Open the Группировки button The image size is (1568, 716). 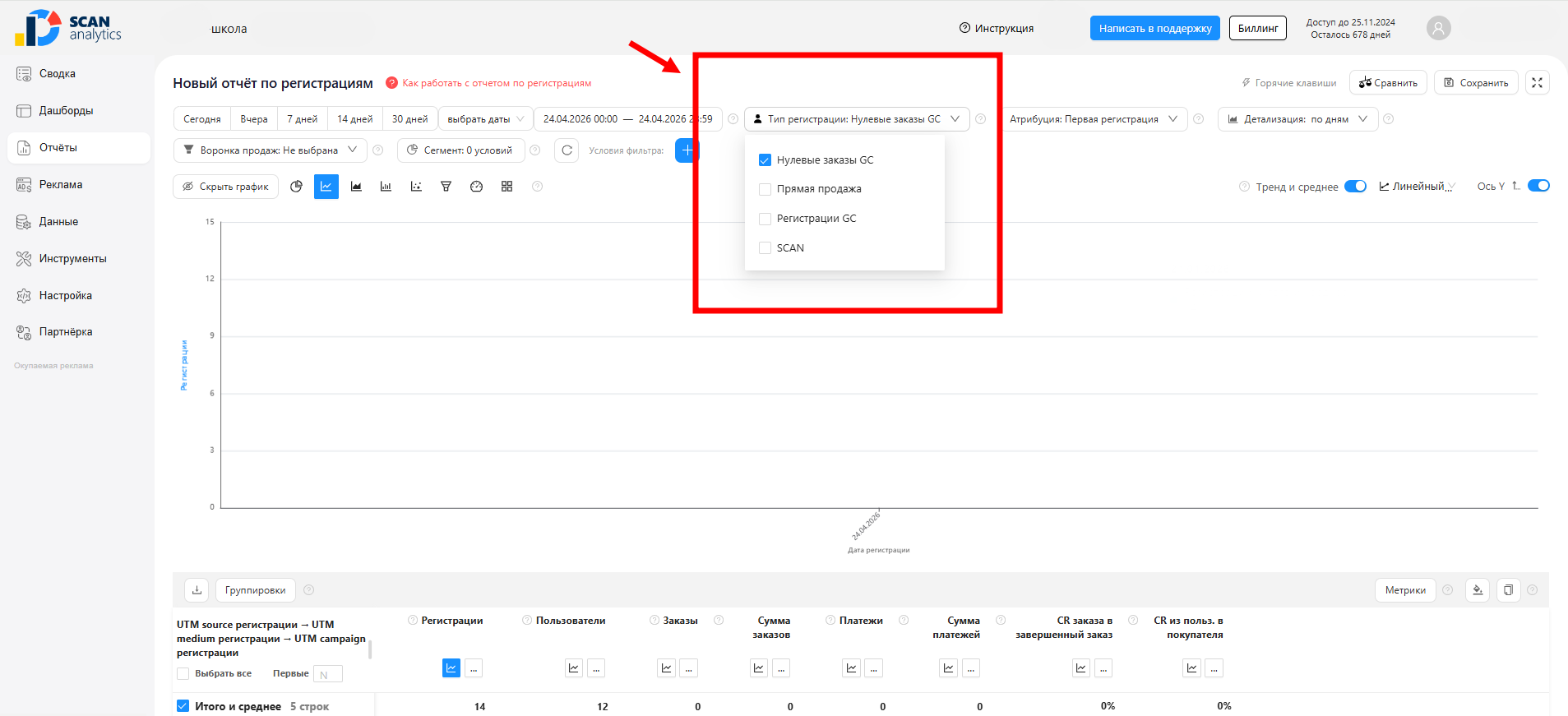point(256,590)
